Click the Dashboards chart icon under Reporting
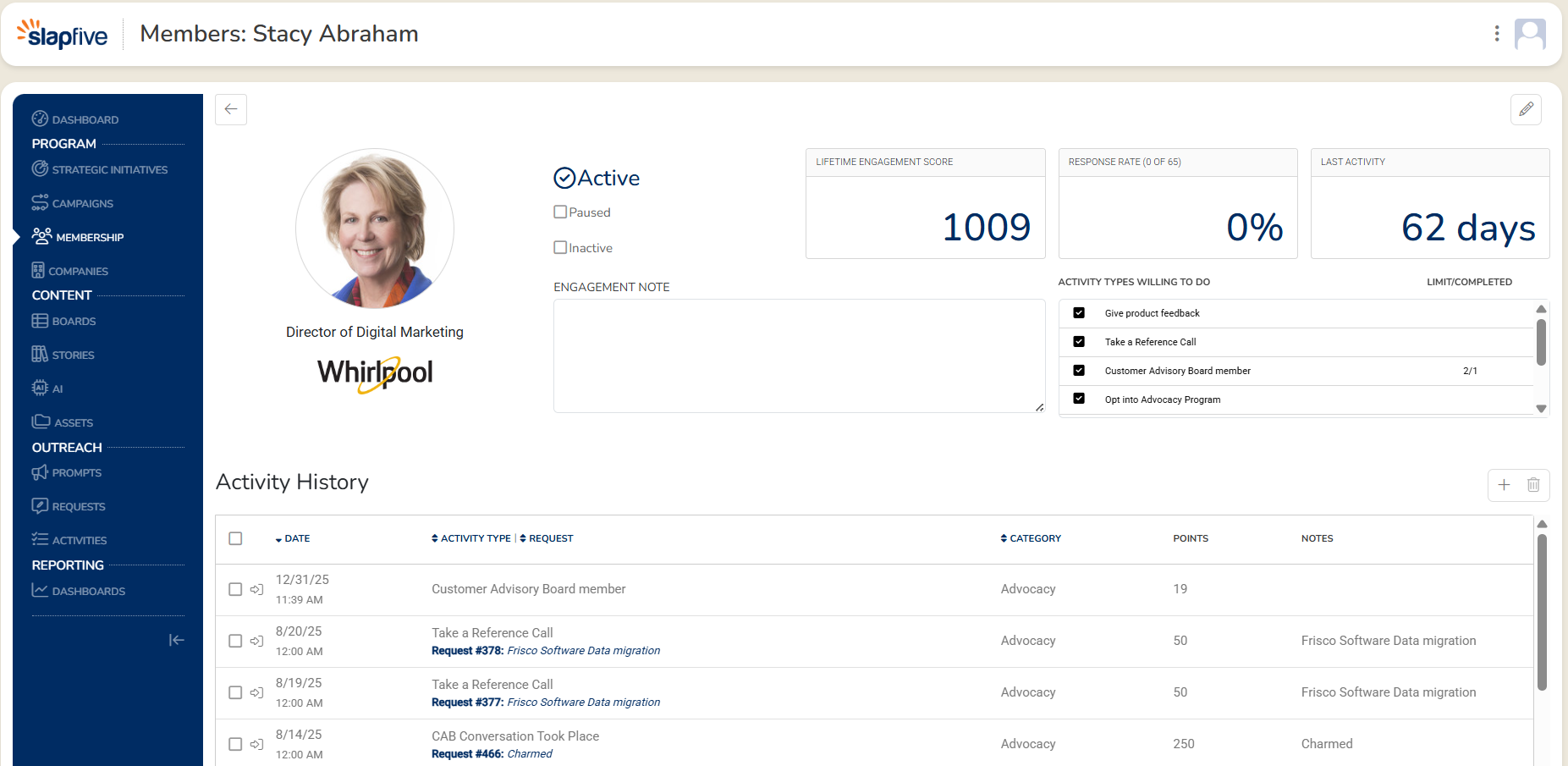 (x=40, y=590)
